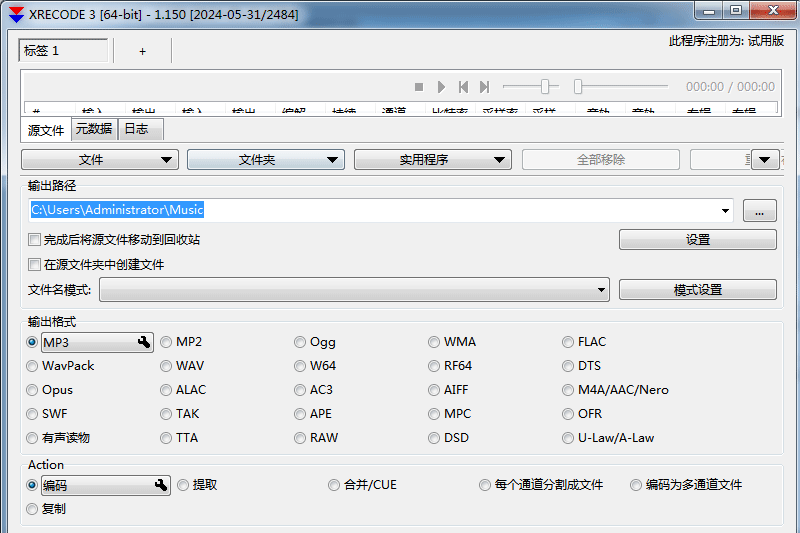
Task: Open 模式设置 pattern settings
Action: click(697, 290)
